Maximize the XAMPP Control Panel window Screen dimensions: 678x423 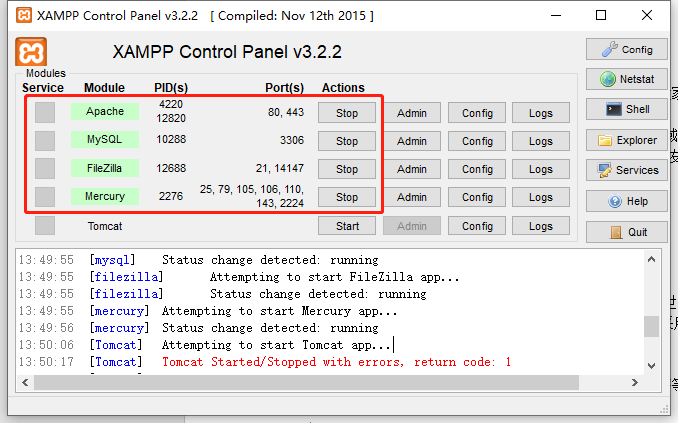(601, 16)
